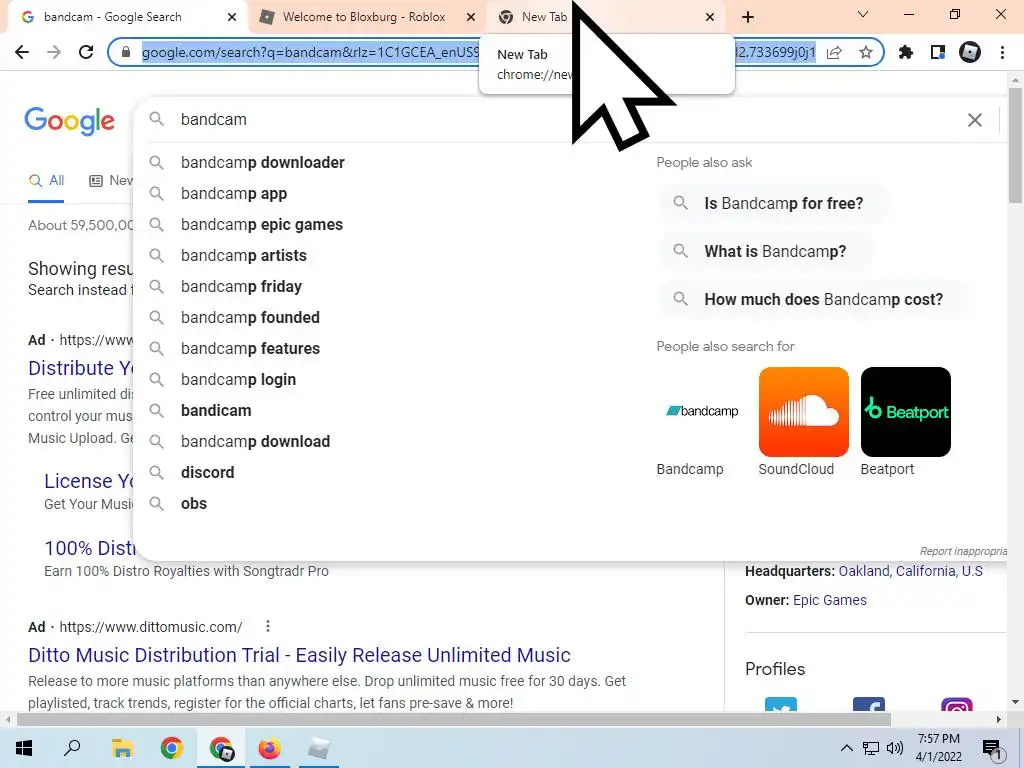This screenshot has height=768, width=1024.
Task: Open the side panel icon
Action: (938, 52)
